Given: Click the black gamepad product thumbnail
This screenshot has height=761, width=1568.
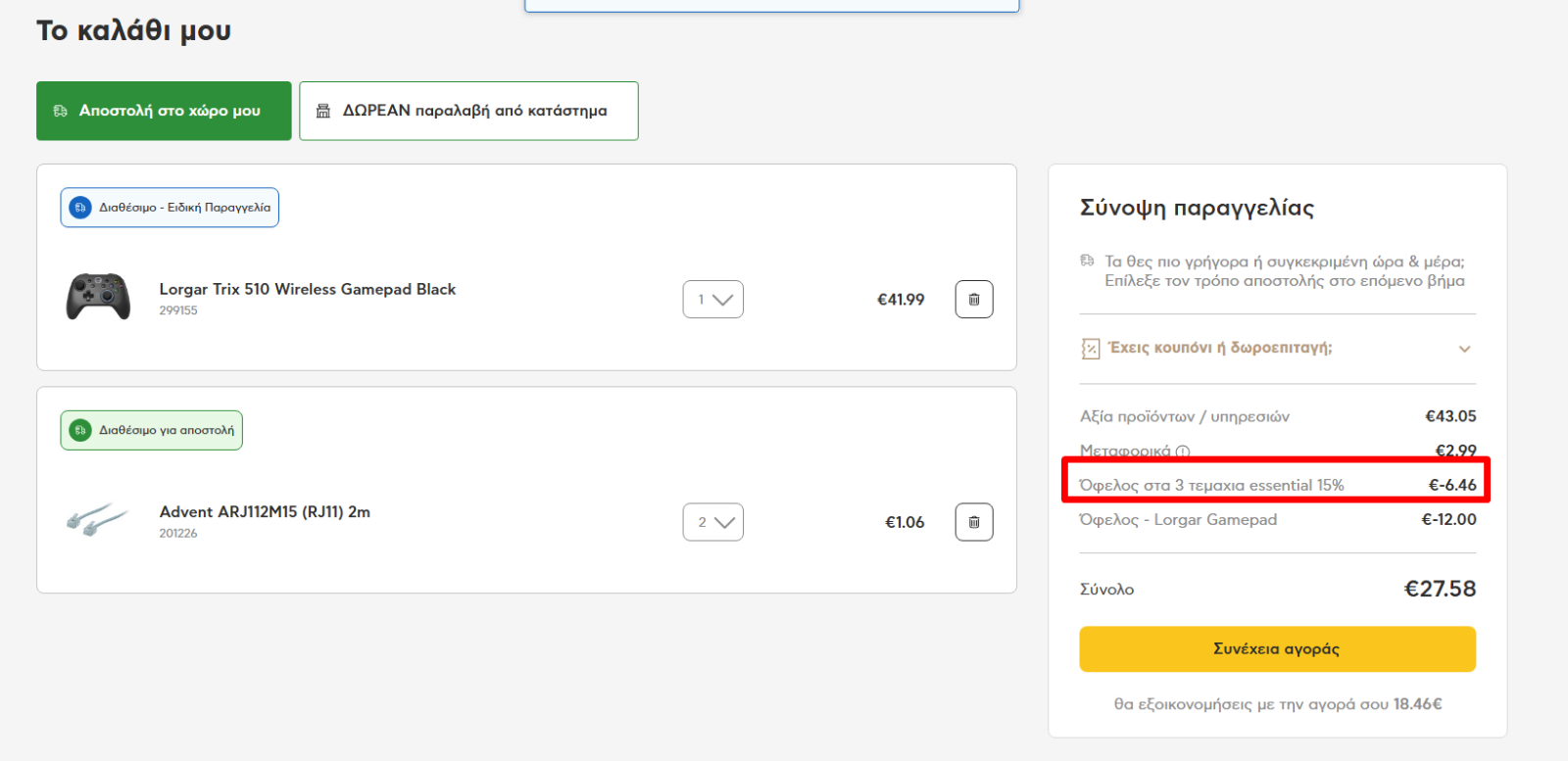Looking at the screenshot, I should pos(98,297).
